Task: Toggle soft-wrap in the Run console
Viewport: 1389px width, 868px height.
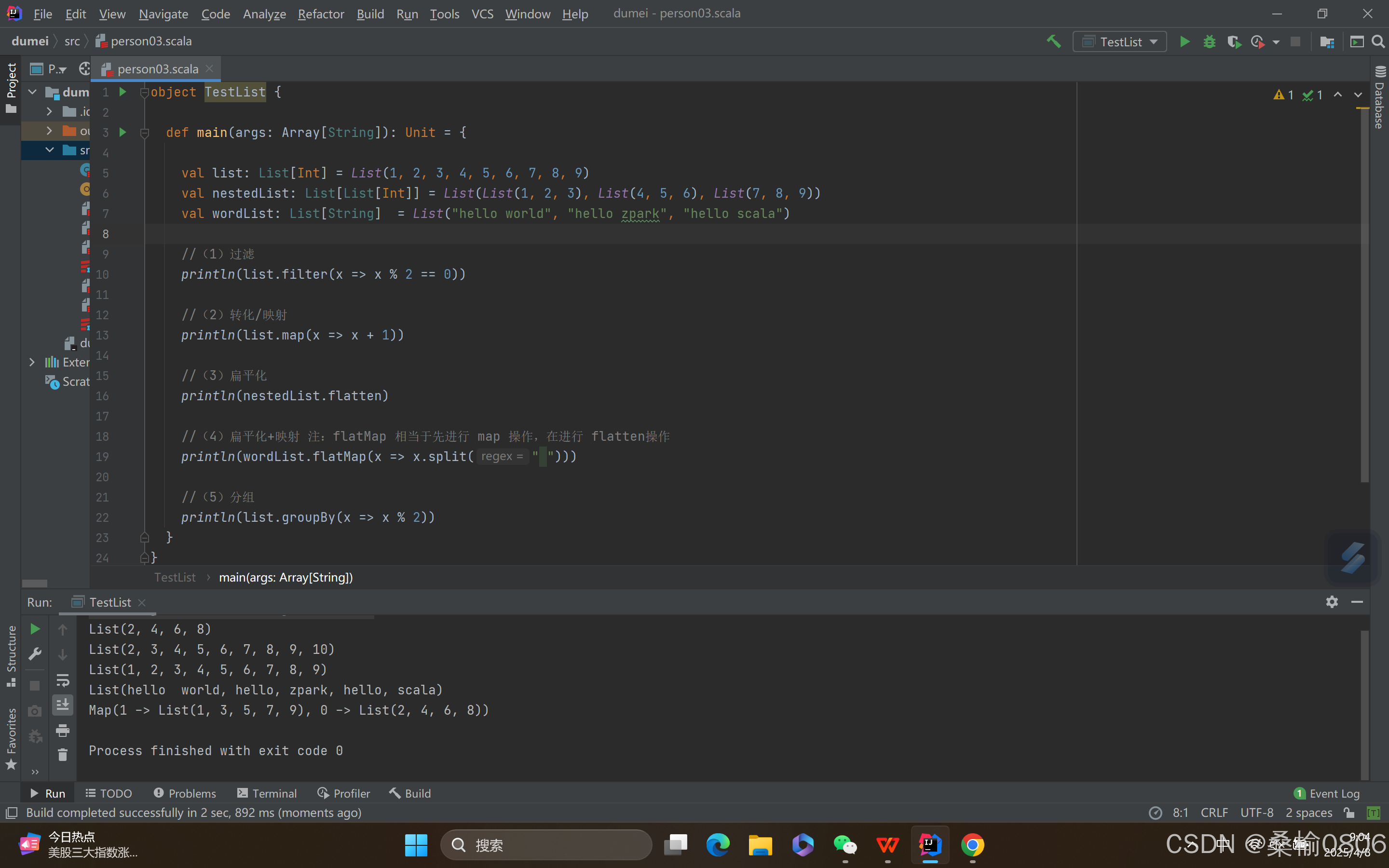Action: pyautogui.click(x=63, y=680)
